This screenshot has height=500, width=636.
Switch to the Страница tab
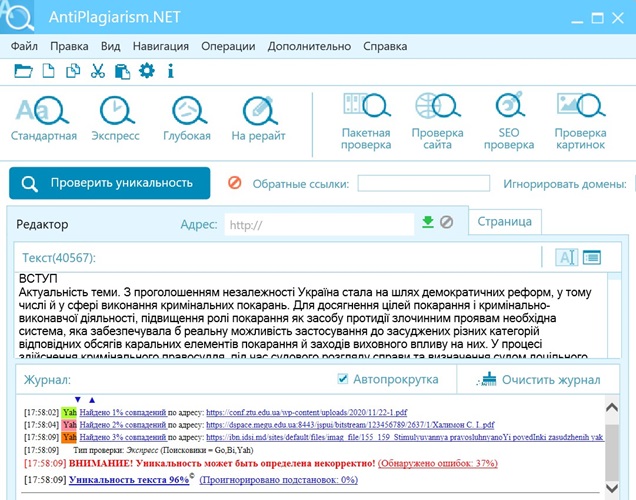[505, 222]
